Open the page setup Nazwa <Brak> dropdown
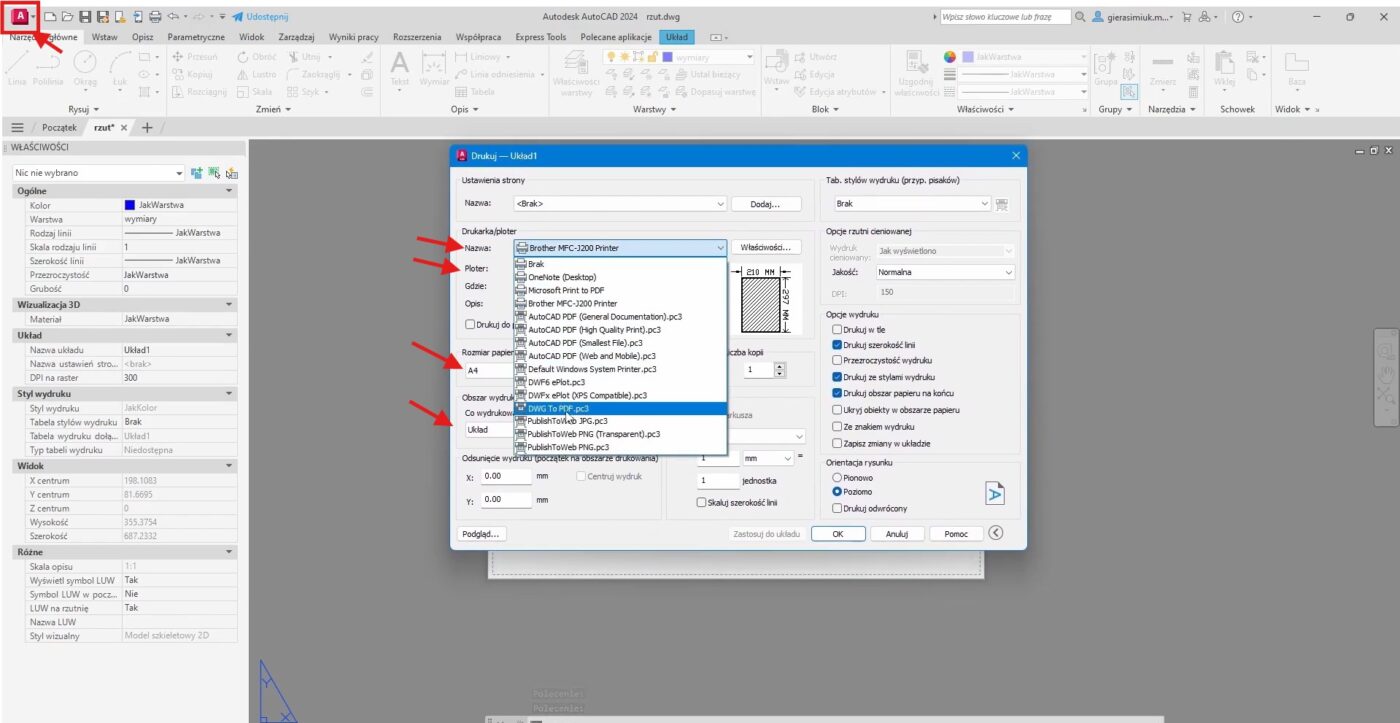Image resolution: width=1400 pixels, height=723 pixels. (620, 204)
